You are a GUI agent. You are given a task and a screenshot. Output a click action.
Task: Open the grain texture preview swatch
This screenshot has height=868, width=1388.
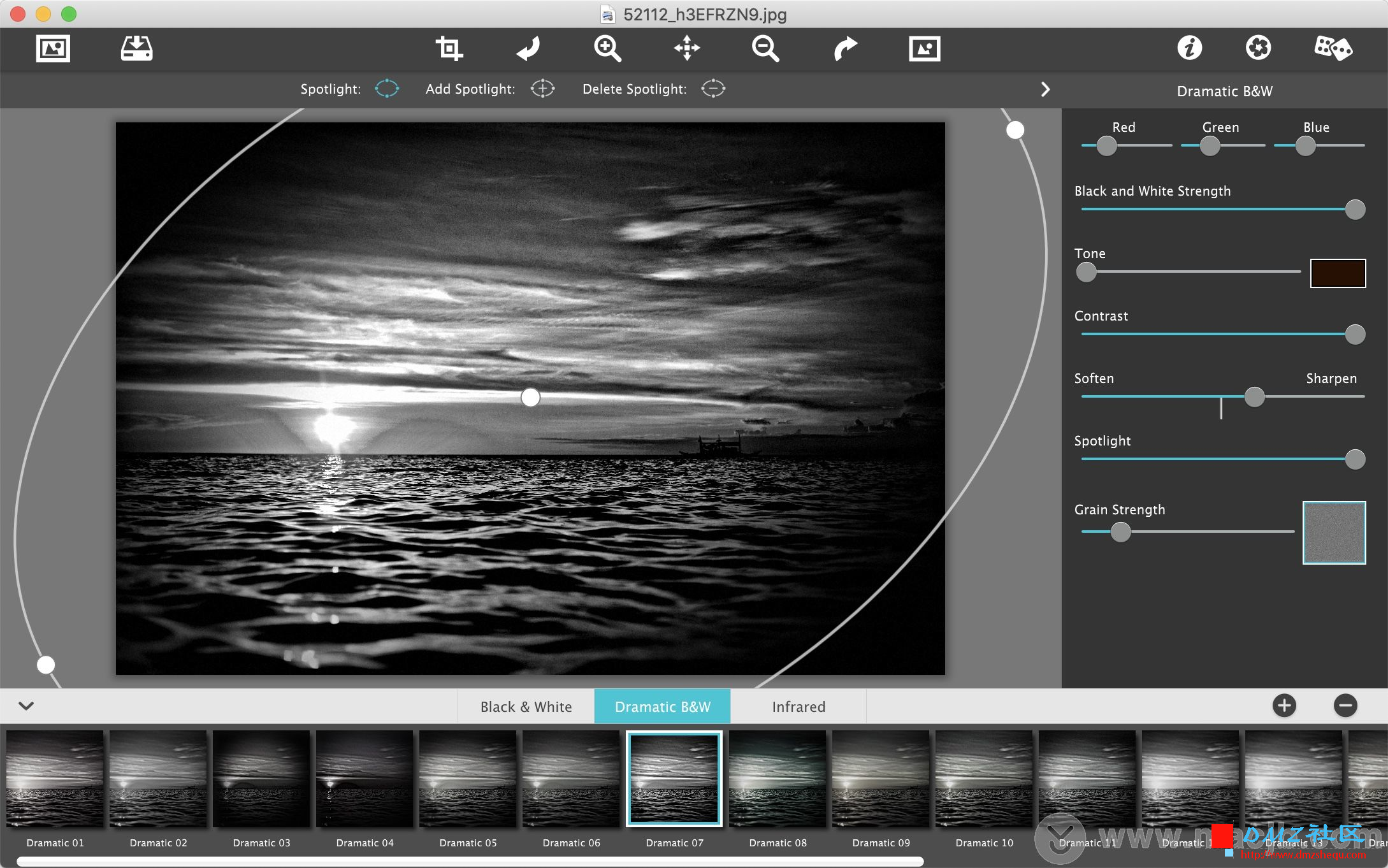point(1334,533)
